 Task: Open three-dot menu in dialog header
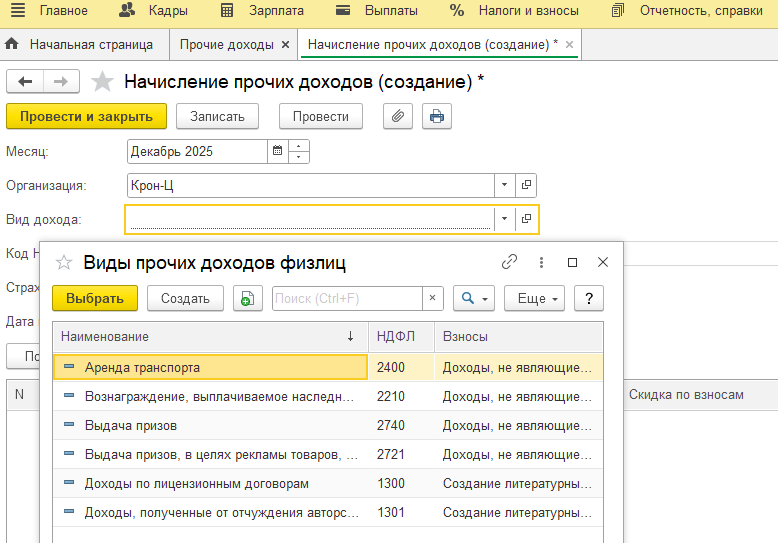(x=542, y=262)
